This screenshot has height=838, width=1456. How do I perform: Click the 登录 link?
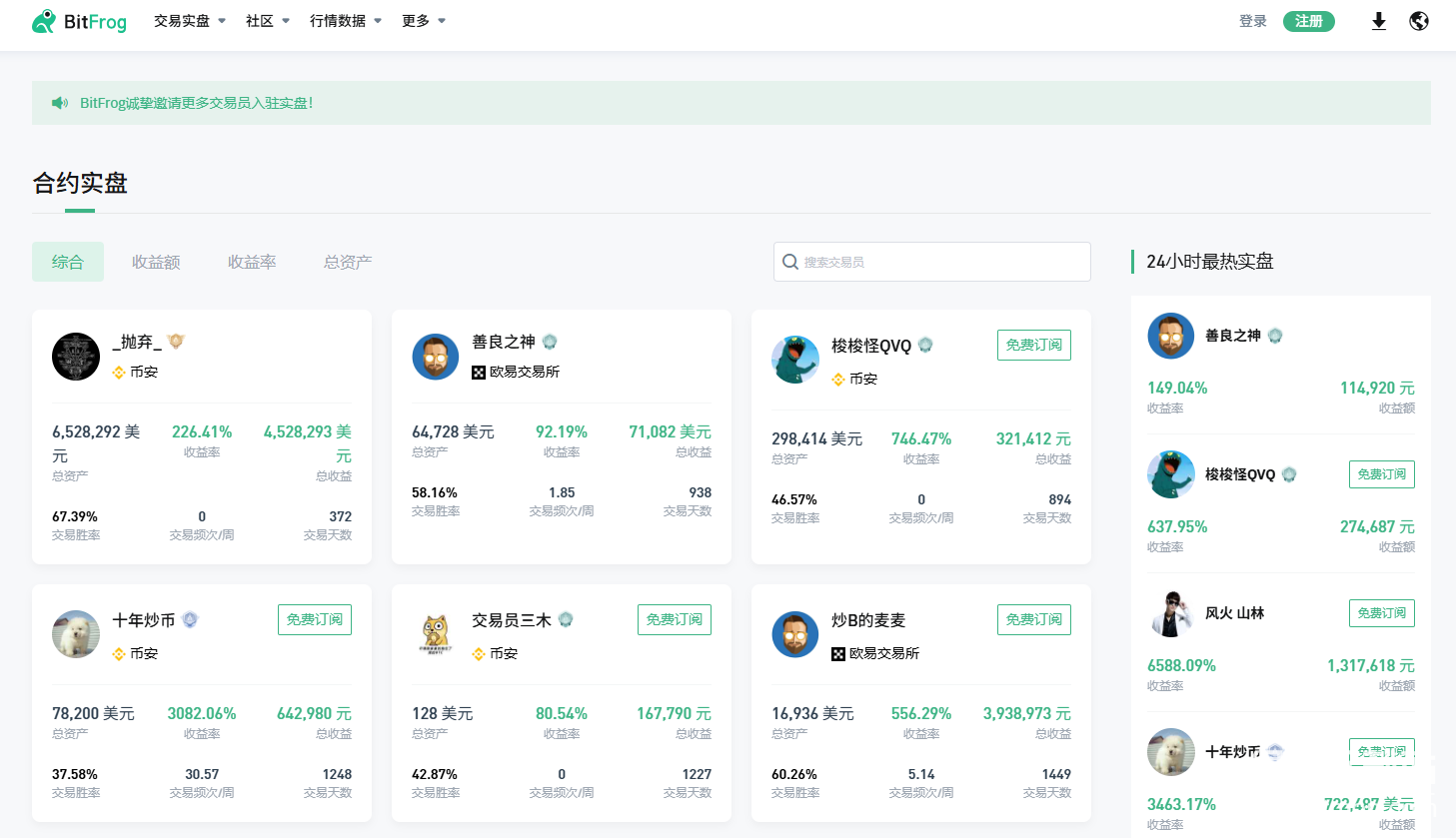point(1252,21)
